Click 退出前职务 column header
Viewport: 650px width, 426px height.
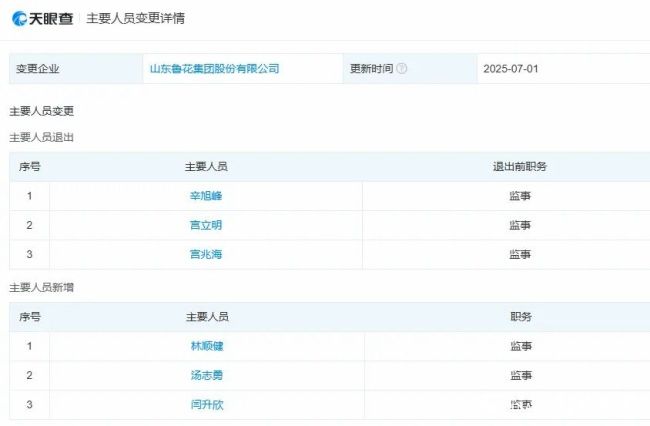point(520,167)
